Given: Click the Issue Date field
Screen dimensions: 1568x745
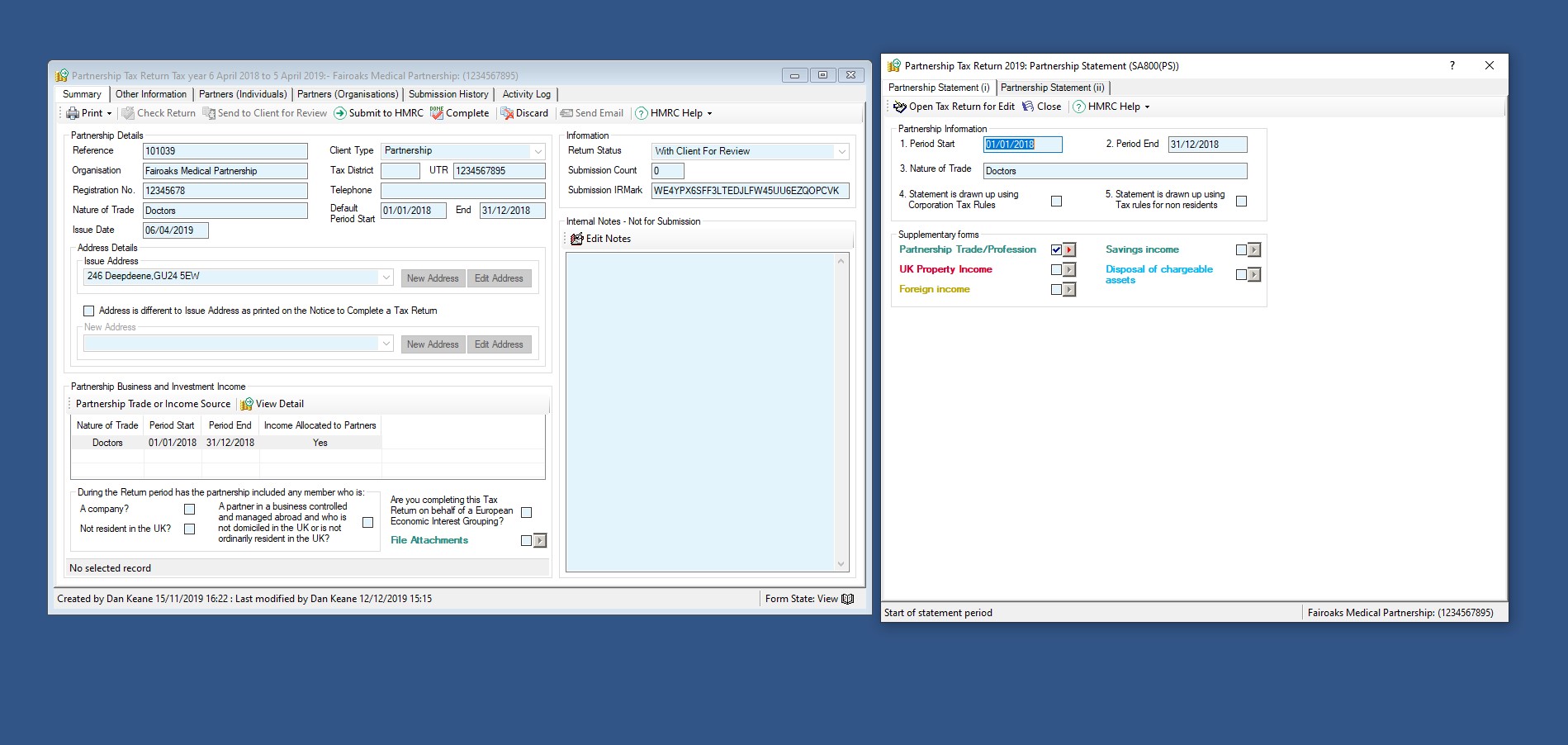Looking at the screenshot, I should (x=176, y=230).
